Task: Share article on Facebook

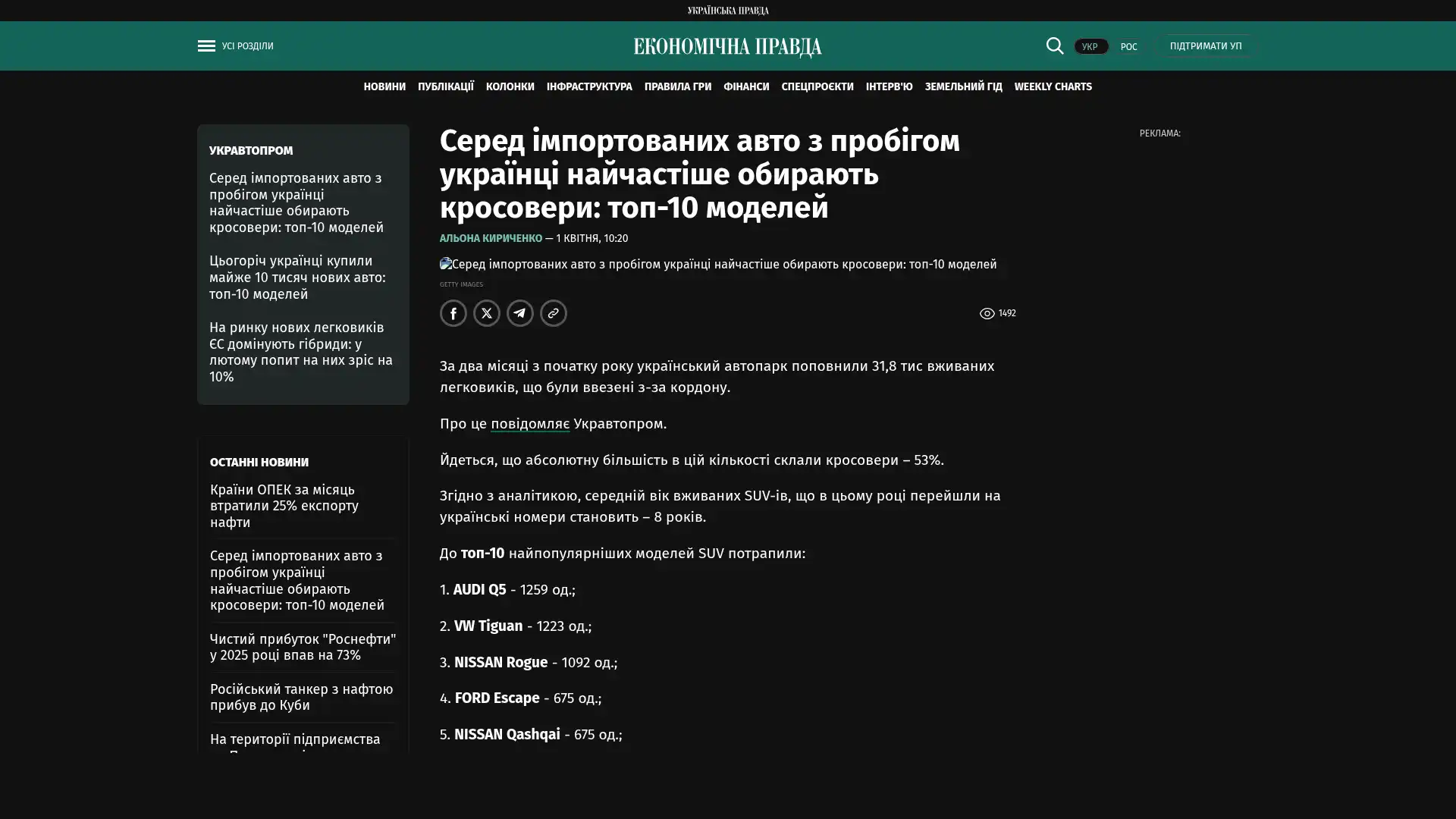Action: 453,313
